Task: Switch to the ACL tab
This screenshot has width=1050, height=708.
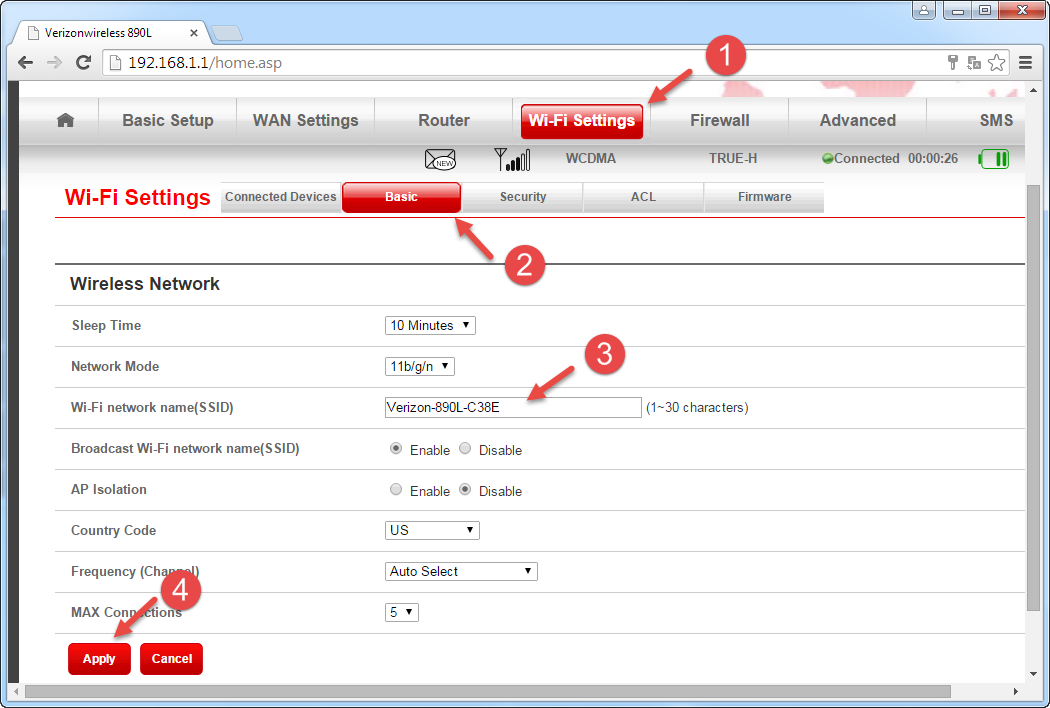Action: coord(644,197)
